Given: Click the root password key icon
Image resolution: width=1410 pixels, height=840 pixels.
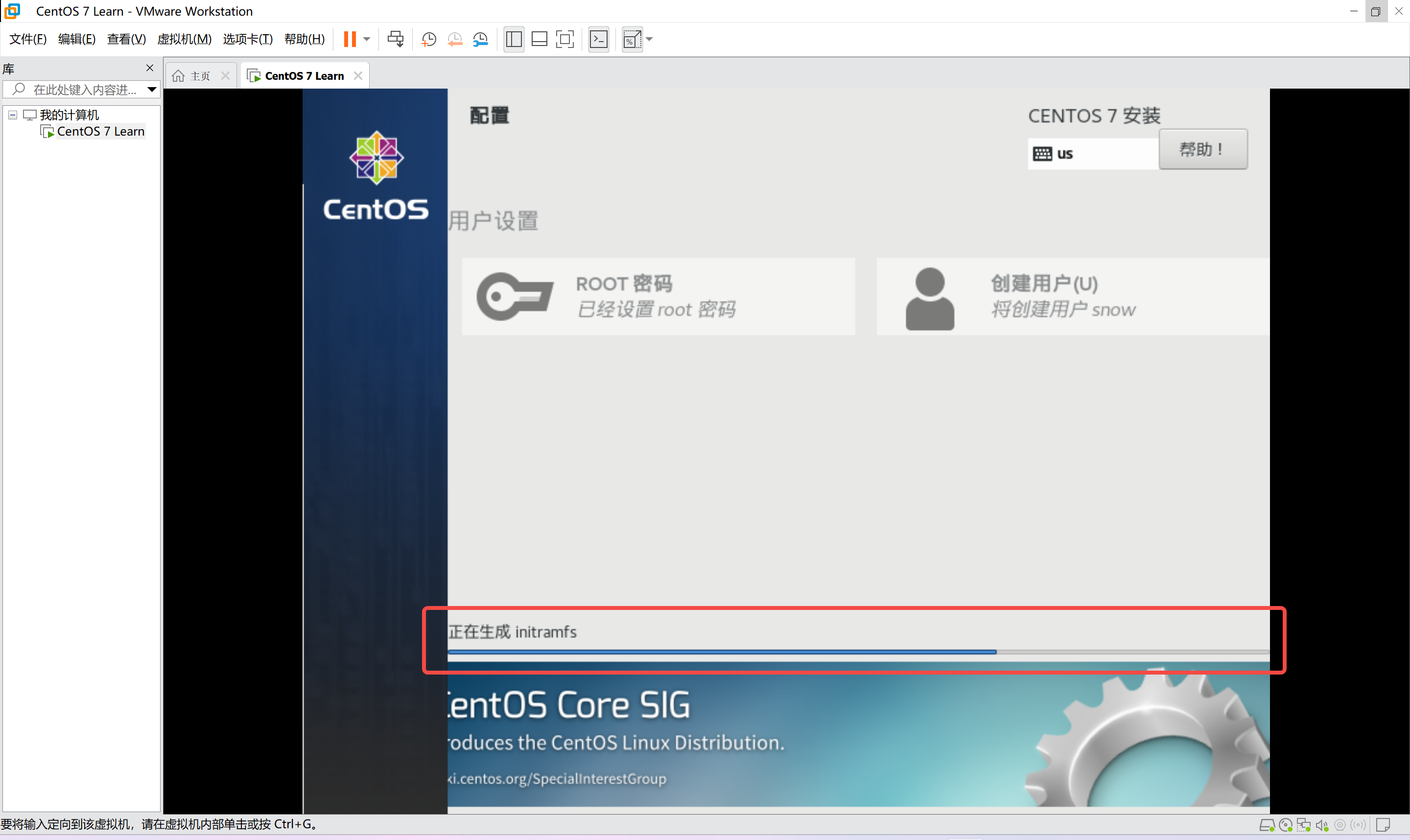Looking at the screenshot, I should click(515, 297).
